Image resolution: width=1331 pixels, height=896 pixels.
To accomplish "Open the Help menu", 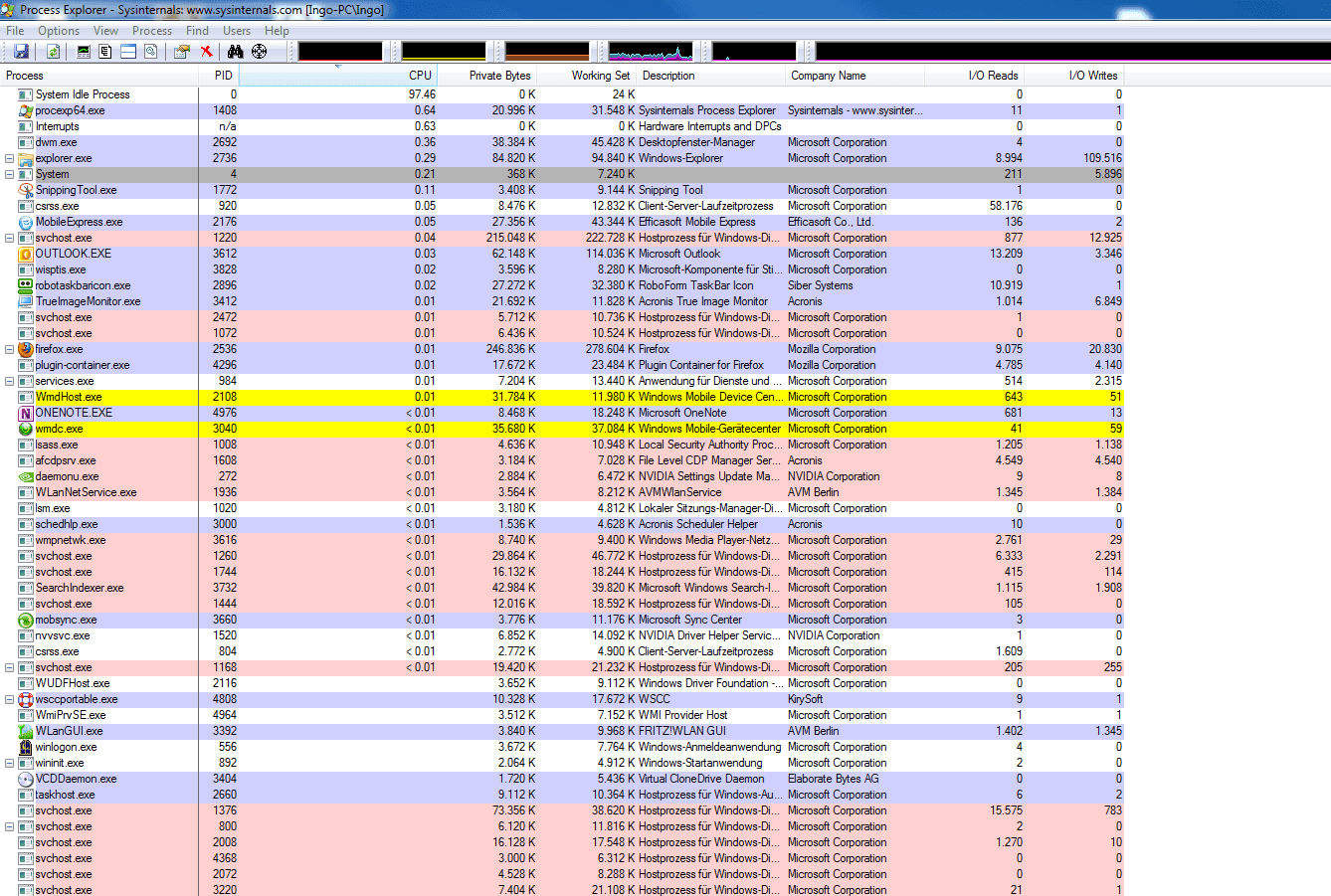I will click(277, 31).
